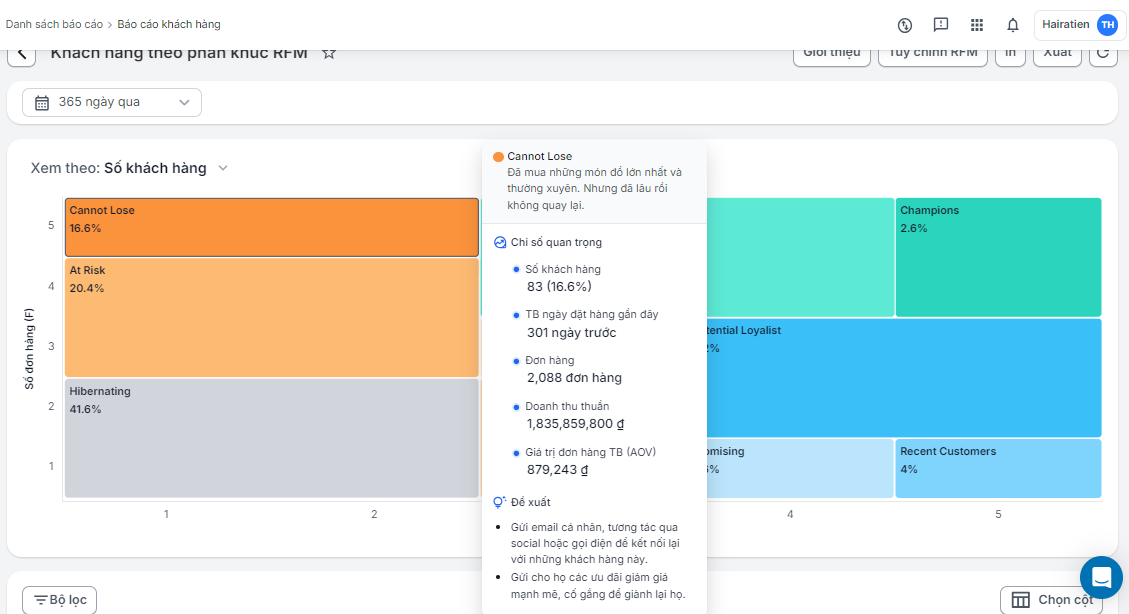Select the orange Cannot Lose segment
Screen dimensions: 1129x614
click(271, 228)
